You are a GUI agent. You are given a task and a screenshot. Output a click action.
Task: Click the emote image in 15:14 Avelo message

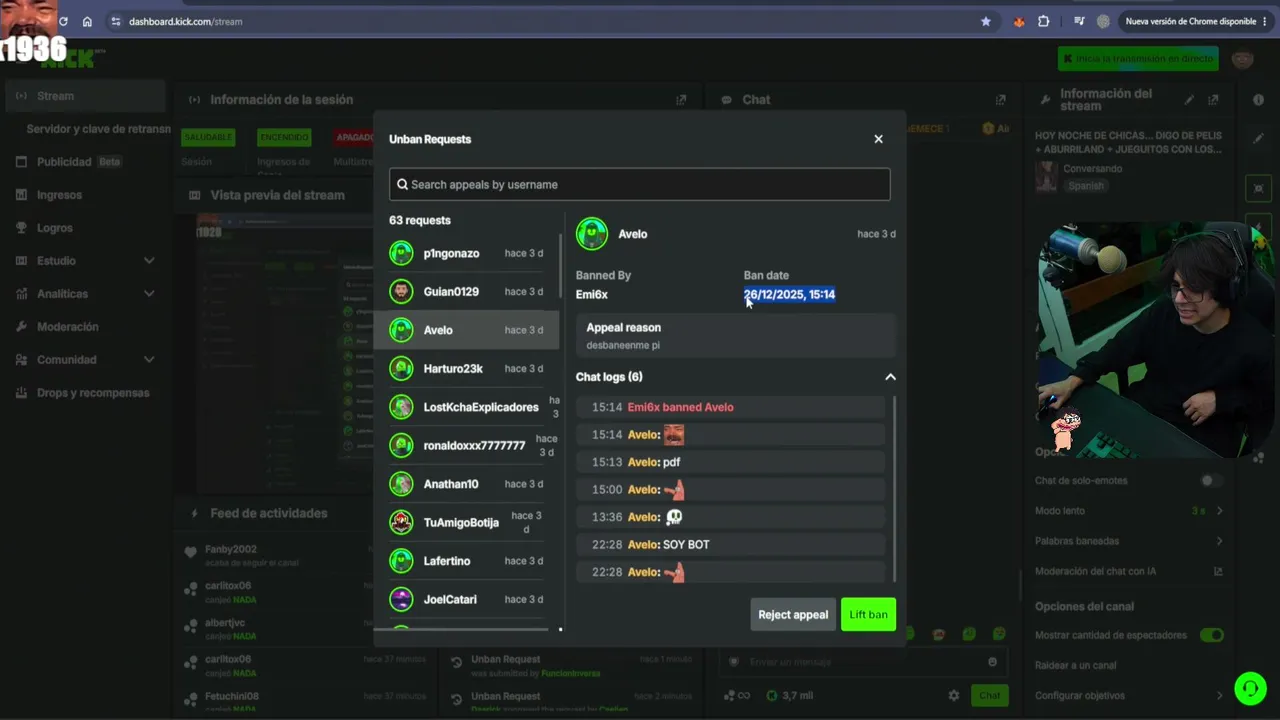[x=674, y=435]
